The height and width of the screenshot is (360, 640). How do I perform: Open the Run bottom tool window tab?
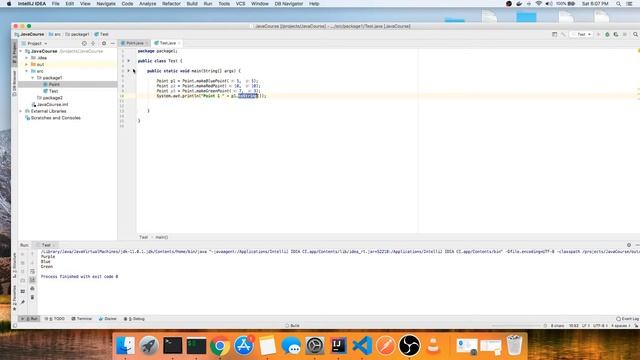coord(29,319)
